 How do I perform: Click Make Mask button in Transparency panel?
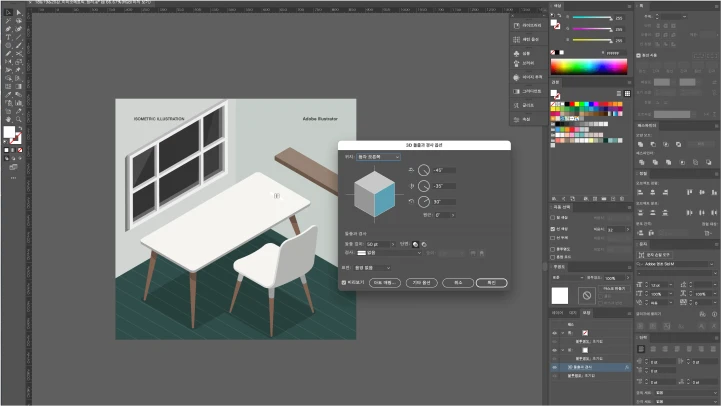(x=614, y=289)
